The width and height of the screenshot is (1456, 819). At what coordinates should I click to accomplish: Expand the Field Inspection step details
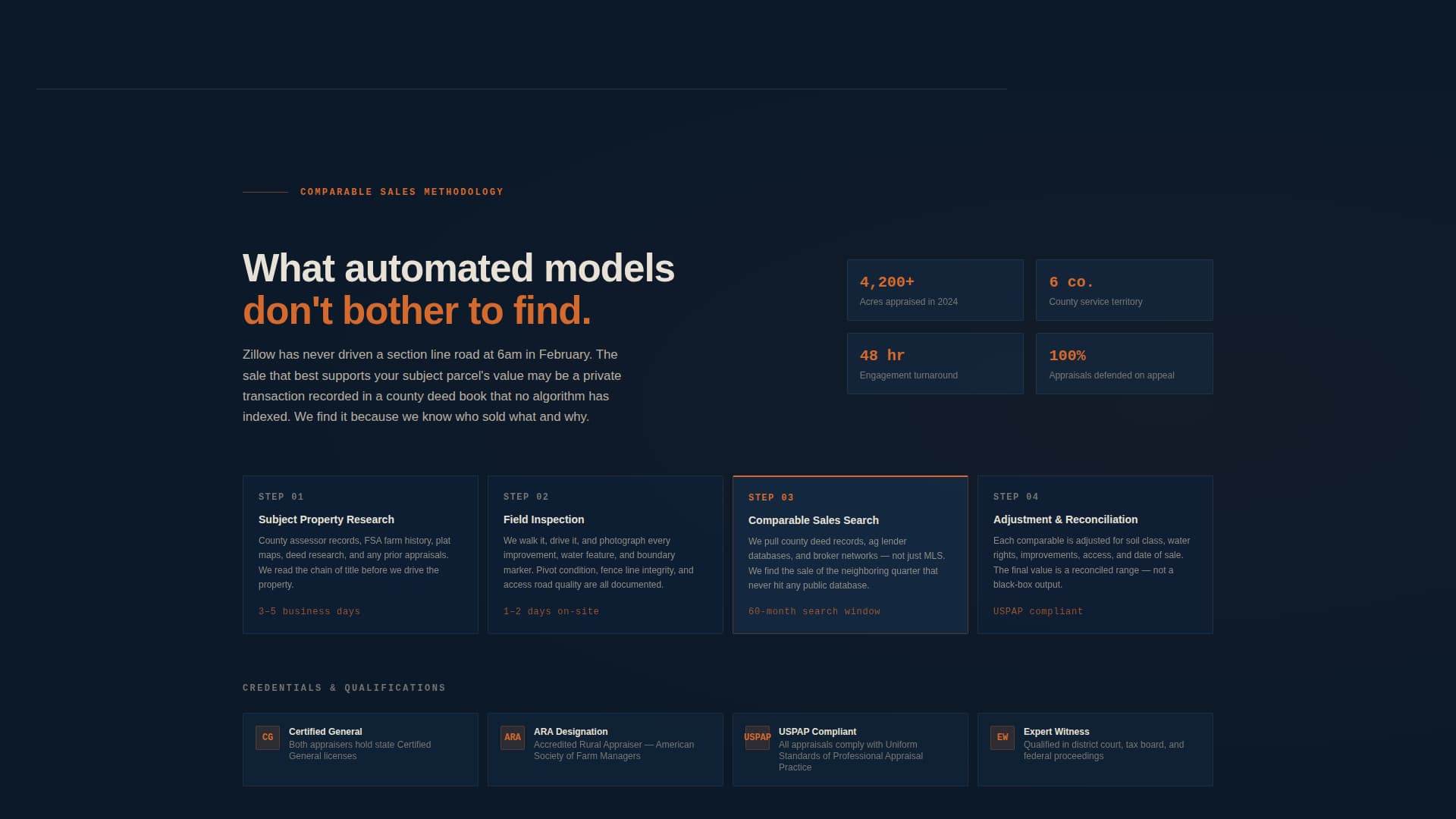(x=605, y=554)
